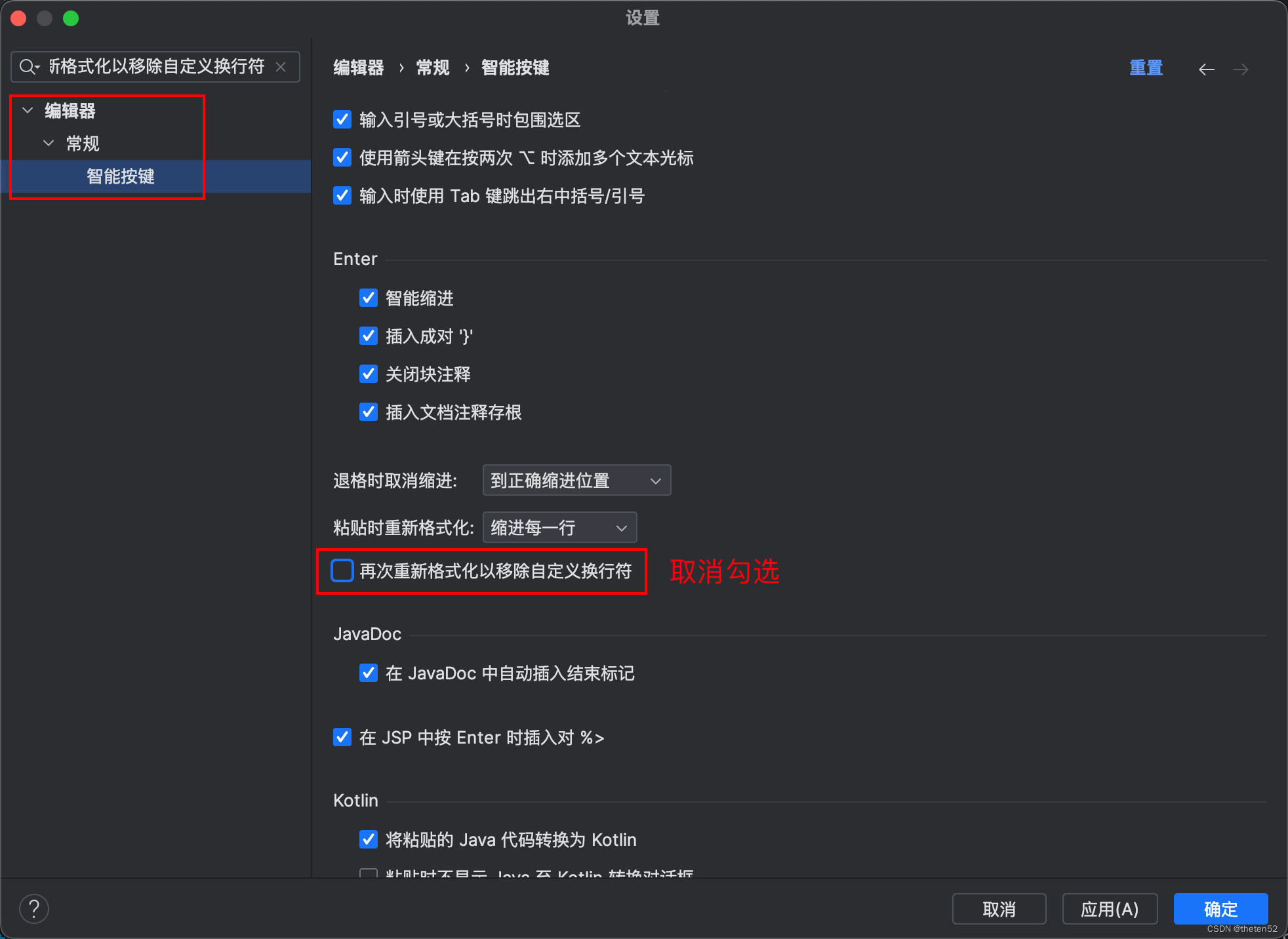Image resolution: width=1288 pixels, height=939 pixels.
Task: Open the 粘贴时重新格式化 dropdown
Action: tap(559, 527)
